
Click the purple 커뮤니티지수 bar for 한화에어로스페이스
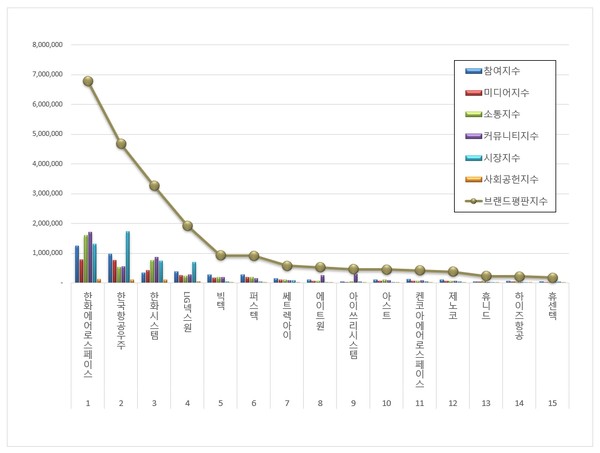[90, 257]
